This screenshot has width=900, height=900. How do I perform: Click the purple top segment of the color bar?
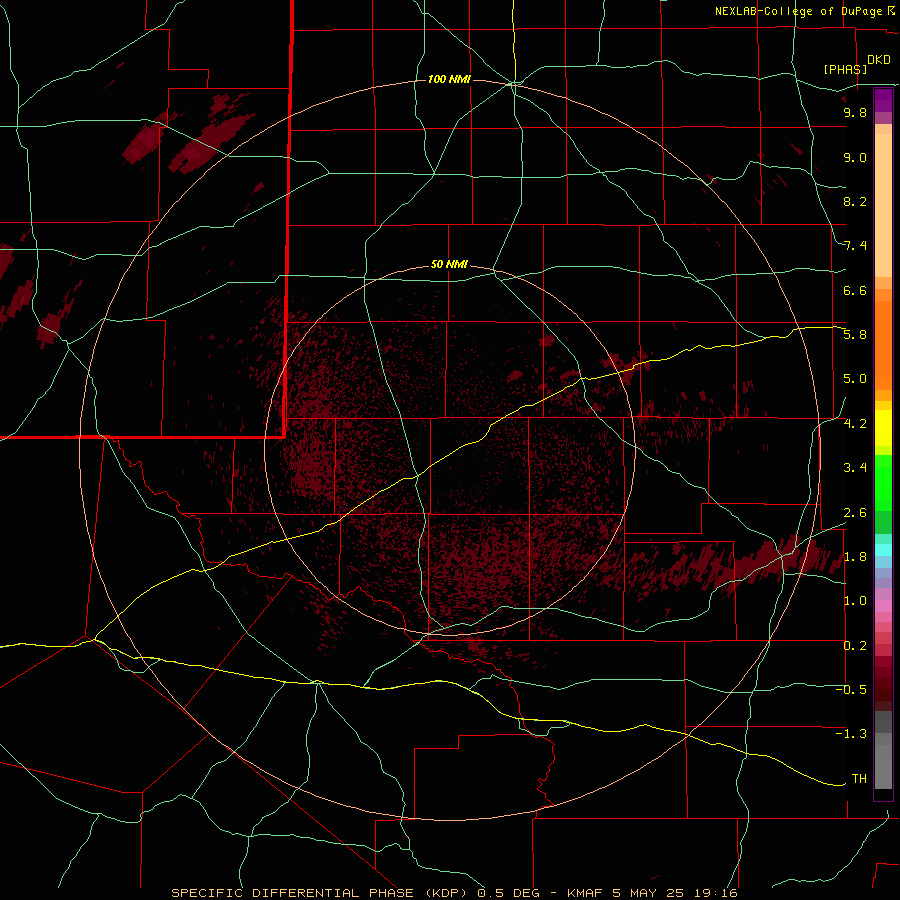883,100
